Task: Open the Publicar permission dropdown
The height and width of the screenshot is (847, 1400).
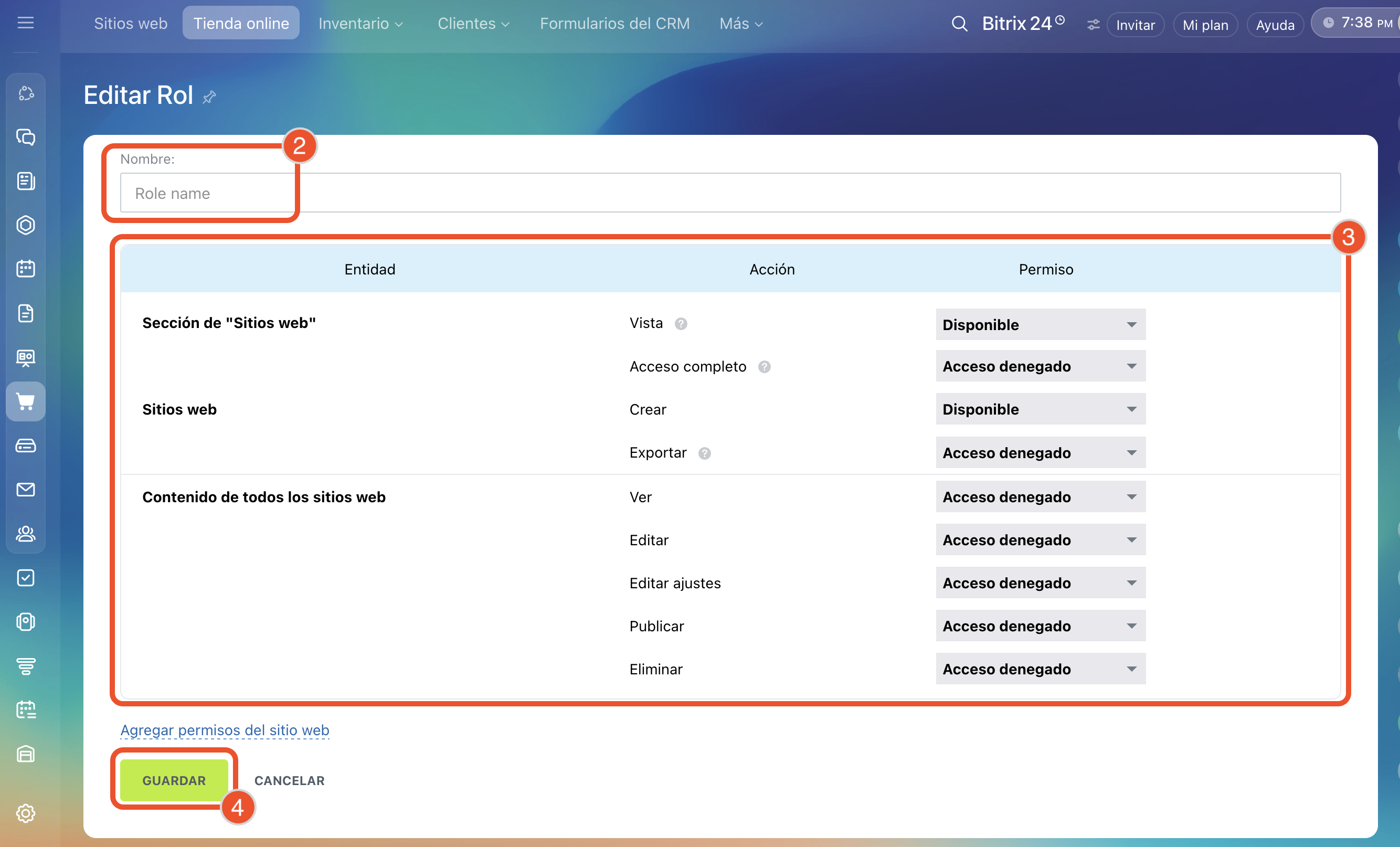Action: [1040, 626]
